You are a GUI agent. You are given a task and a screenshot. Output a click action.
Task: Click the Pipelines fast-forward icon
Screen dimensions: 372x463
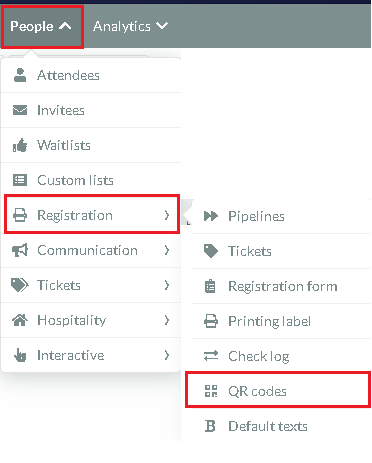click(211, 216)
